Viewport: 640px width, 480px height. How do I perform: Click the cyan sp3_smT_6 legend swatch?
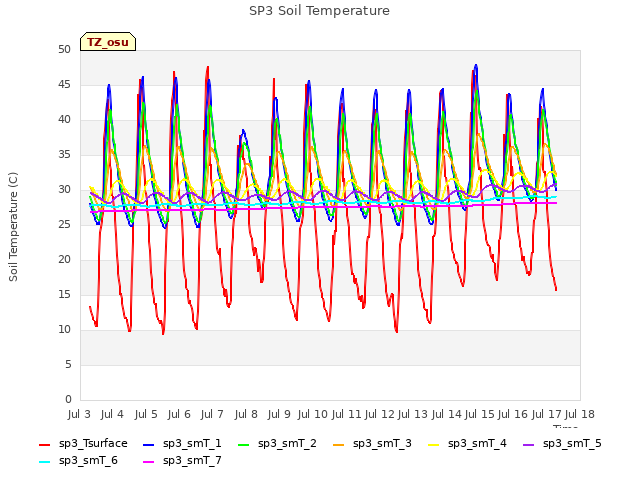coord(44,462)
